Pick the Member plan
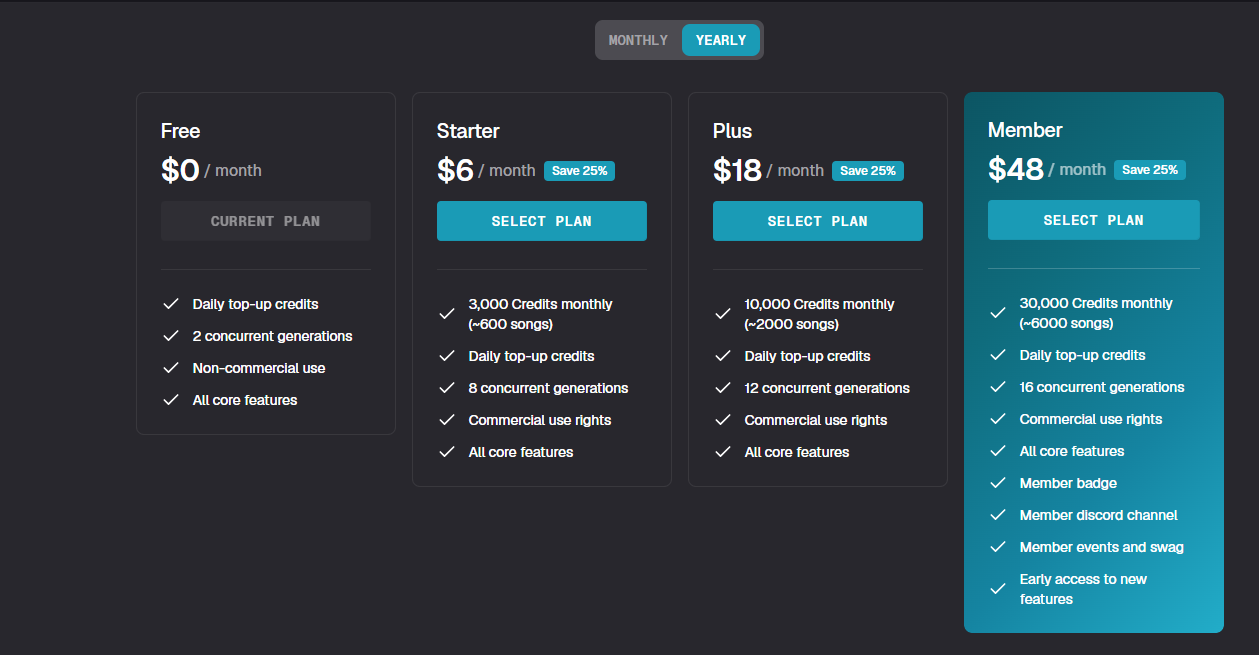The height and width of the screenshot is (655, 1259). tap(1093, 220)
